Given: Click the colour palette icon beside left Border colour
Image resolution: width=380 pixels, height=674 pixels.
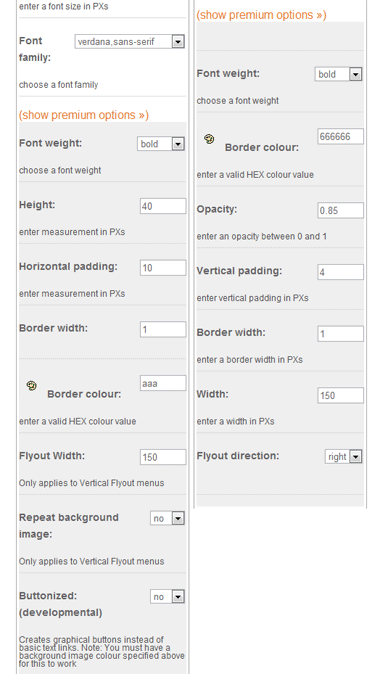Looking at the screenshot, I should point(32,386).
